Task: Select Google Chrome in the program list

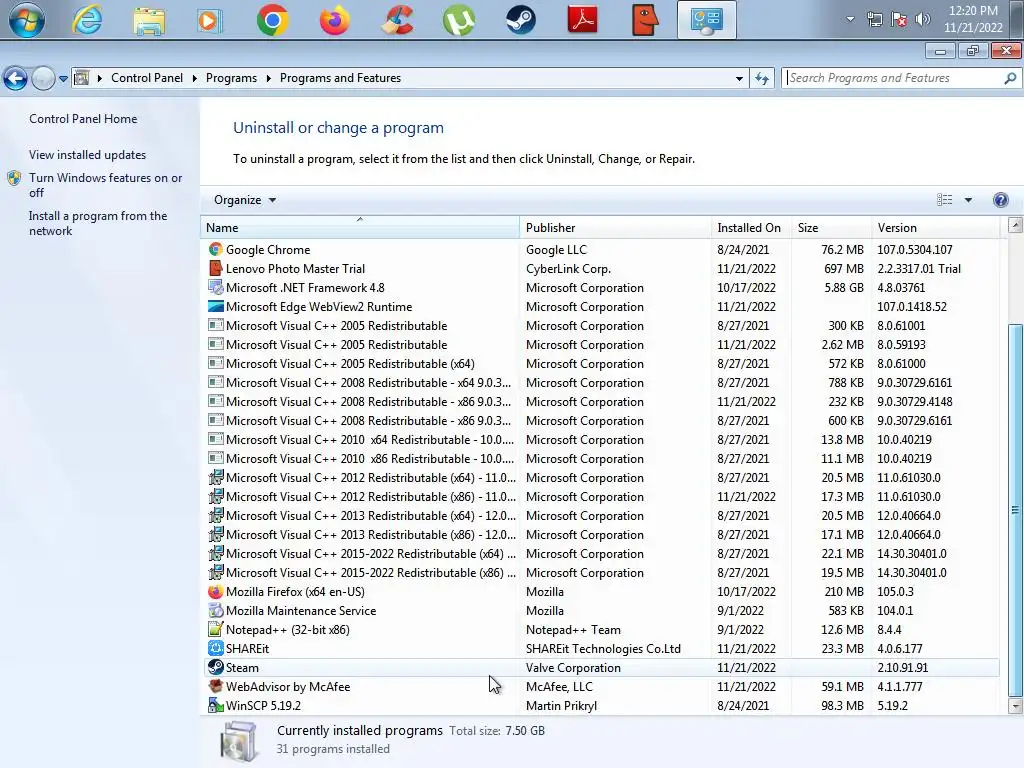Action: pos(600,249)
